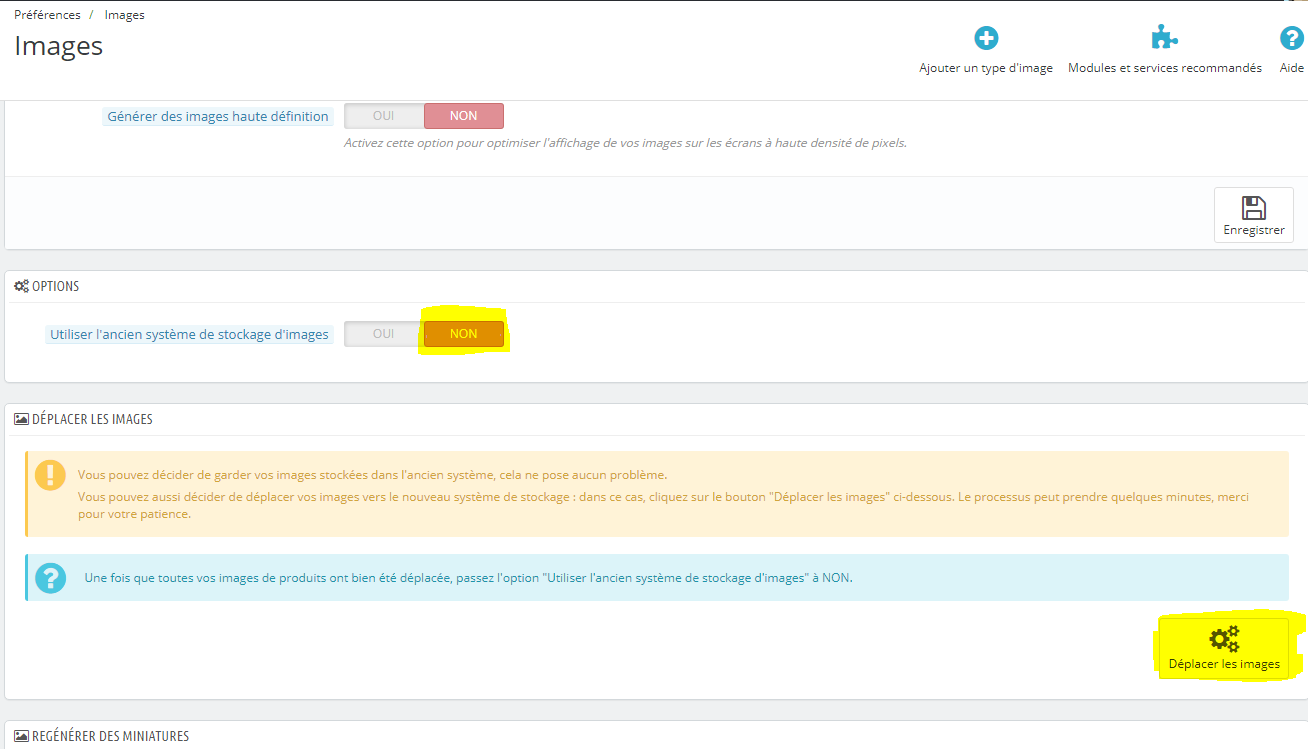Save settings with the Enregistrer floppy button
Screen dimensions: 1308x749
1254,215
